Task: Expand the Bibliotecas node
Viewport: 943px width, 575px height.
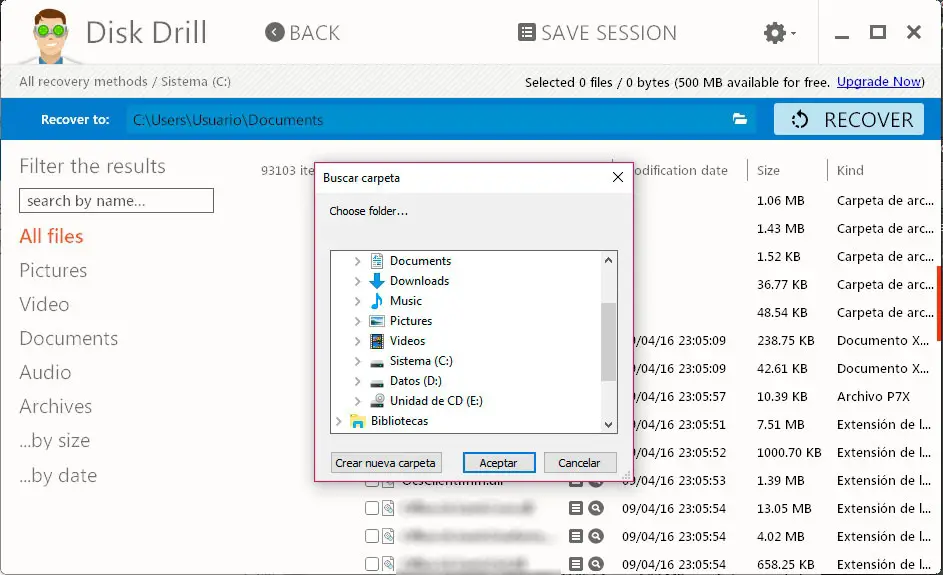Action: 338,421
